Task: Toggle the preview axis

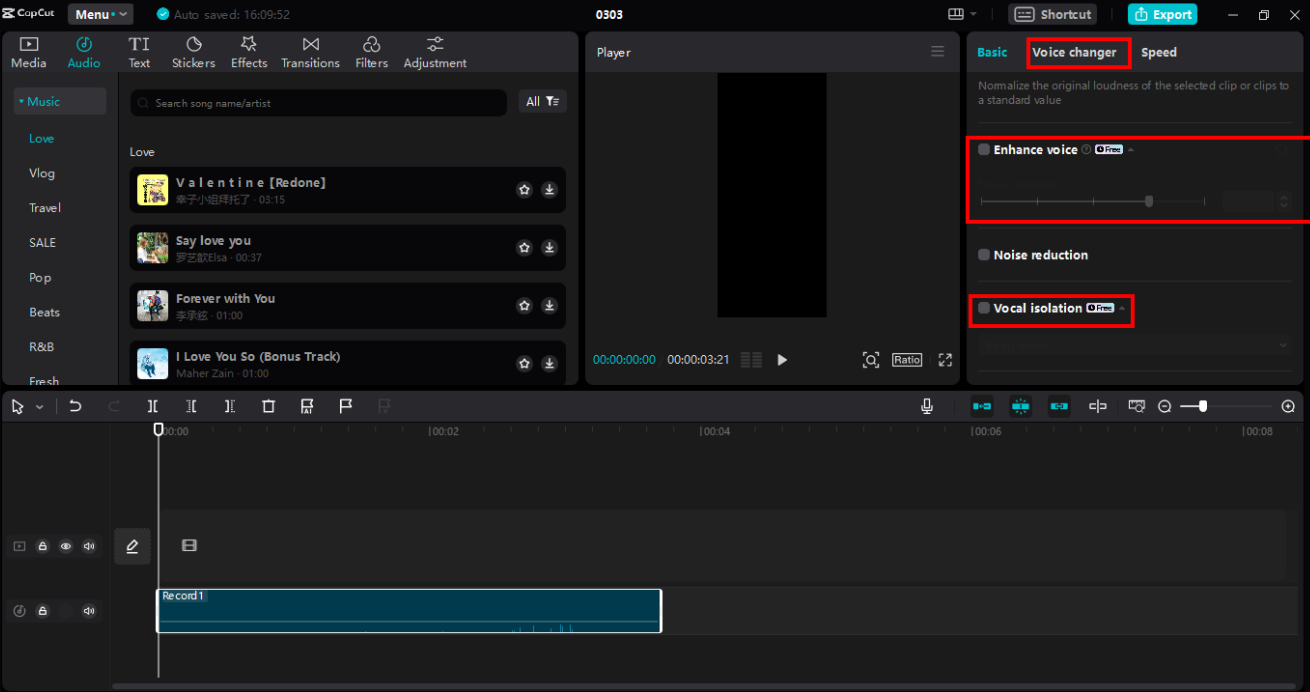Action: [1098, 406]
